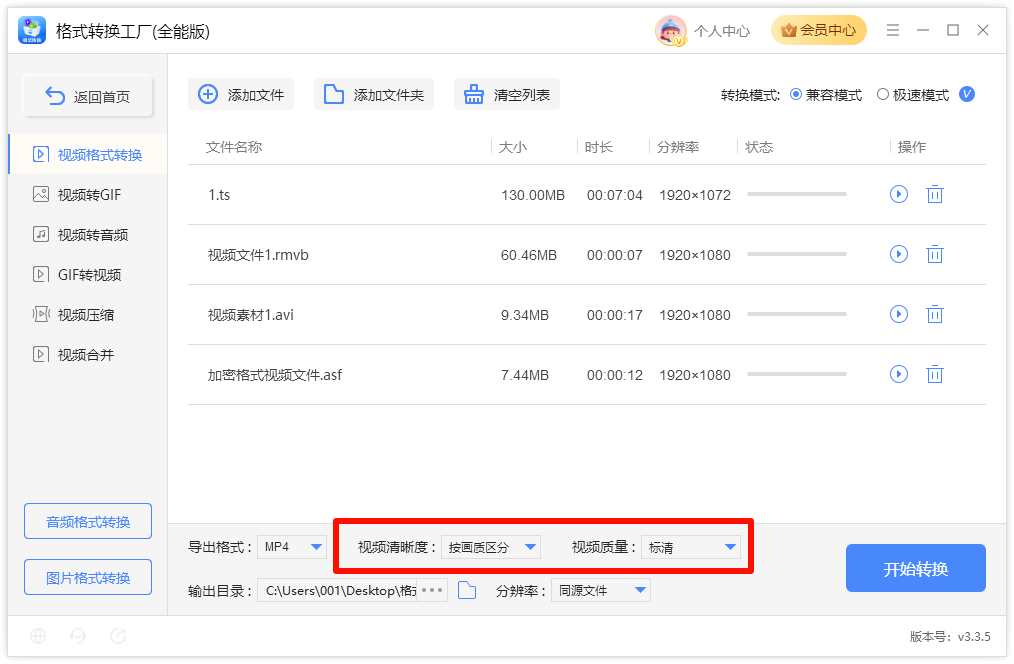1014x664 pixels.
Task: Click the share icon in bottom bar
Action: (x=118, y=636)
